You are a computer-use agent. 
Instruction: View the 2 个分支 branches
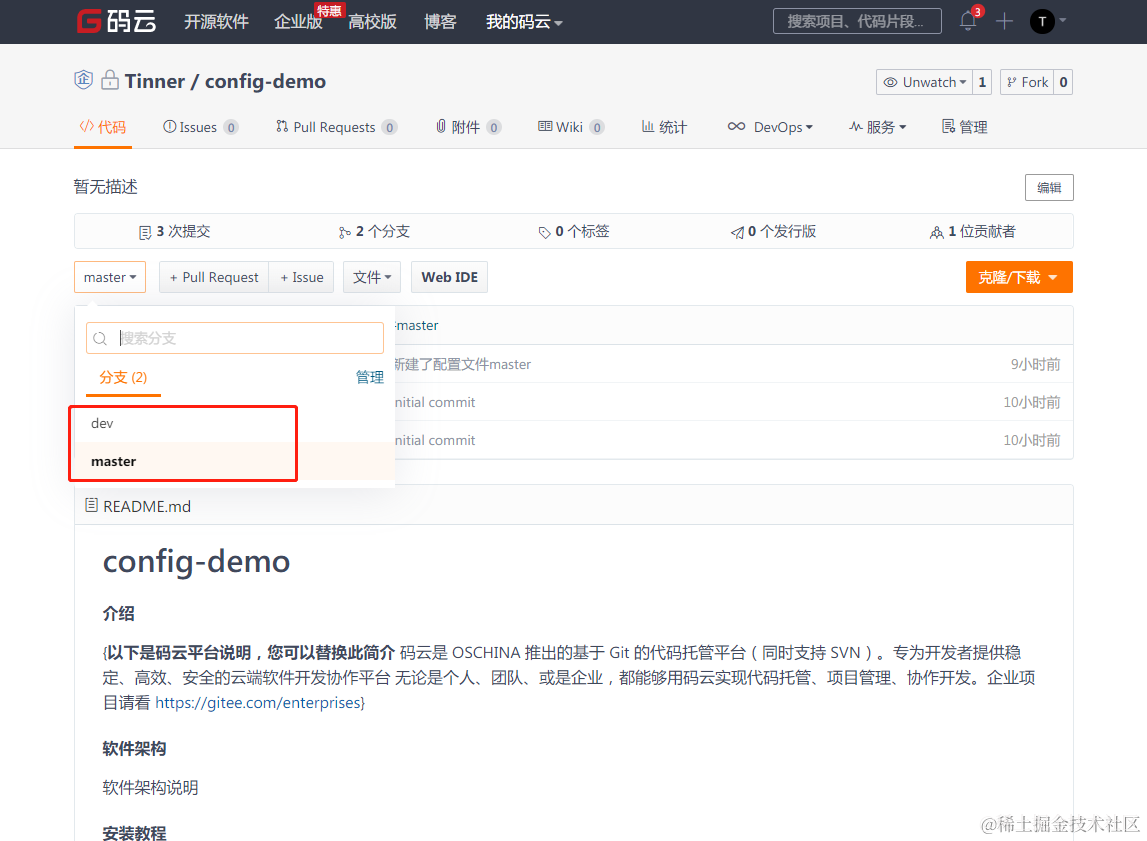tap(374, 231)
